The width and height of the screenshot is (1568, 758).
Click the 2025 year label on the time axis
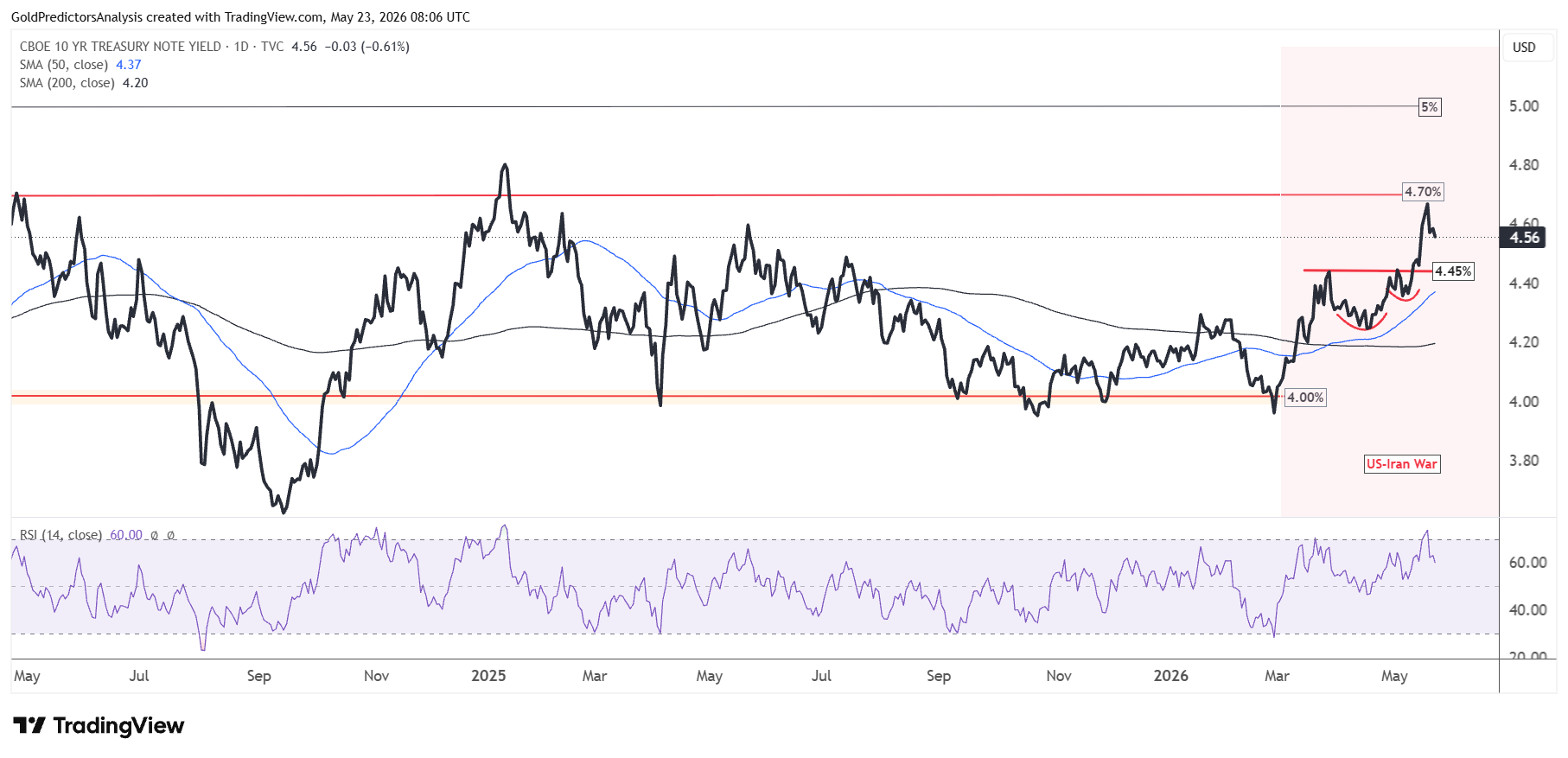coord(488,676)
